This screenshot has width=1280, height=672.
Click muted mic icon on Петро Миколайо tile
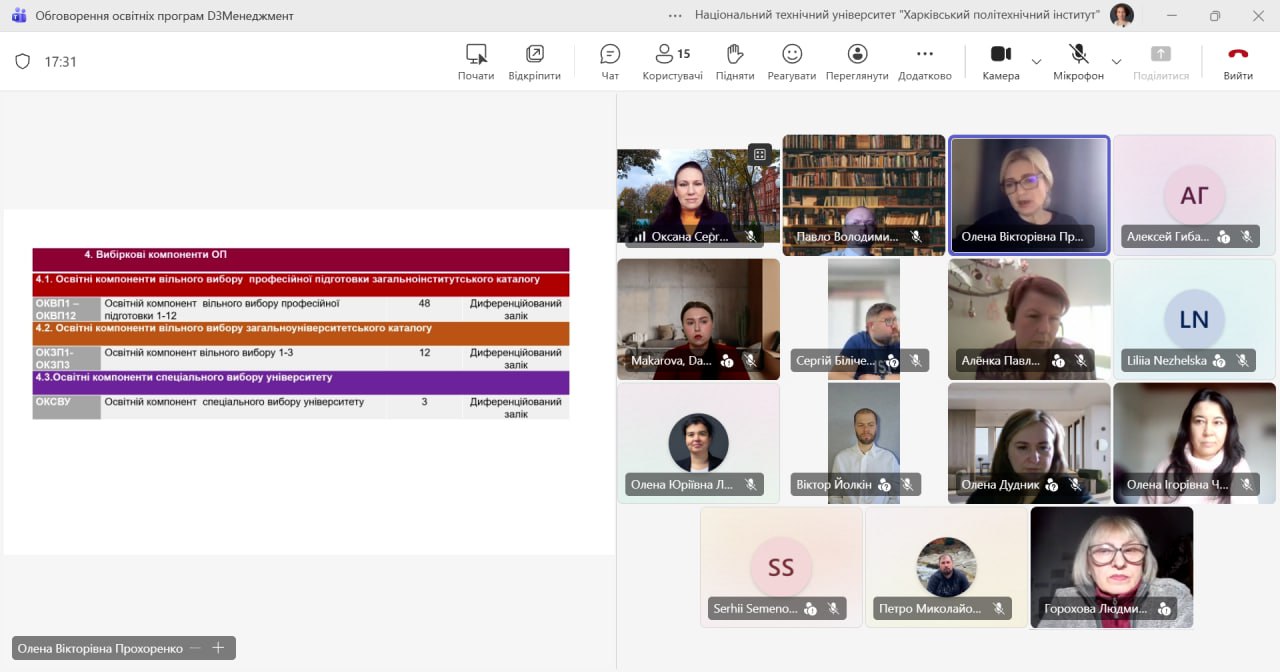click(x=999, y=608)
